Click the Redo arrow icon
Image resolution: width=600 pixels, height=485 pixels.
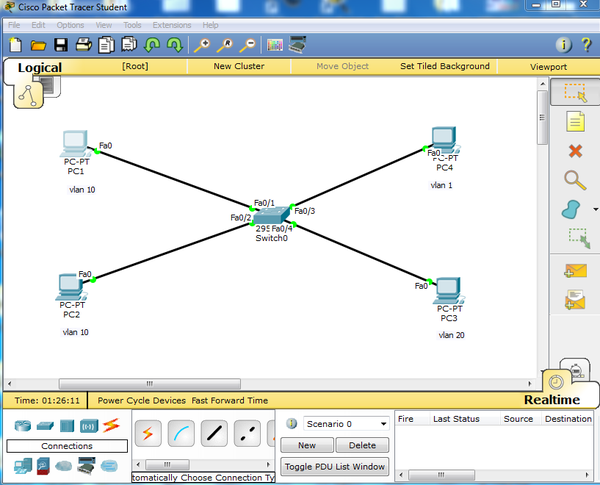pos(174,45)
